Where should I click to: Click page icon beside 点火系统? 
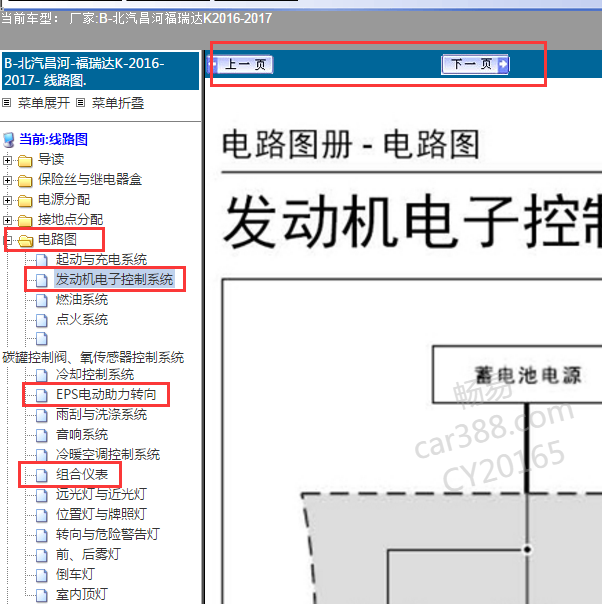click(42, 320)
